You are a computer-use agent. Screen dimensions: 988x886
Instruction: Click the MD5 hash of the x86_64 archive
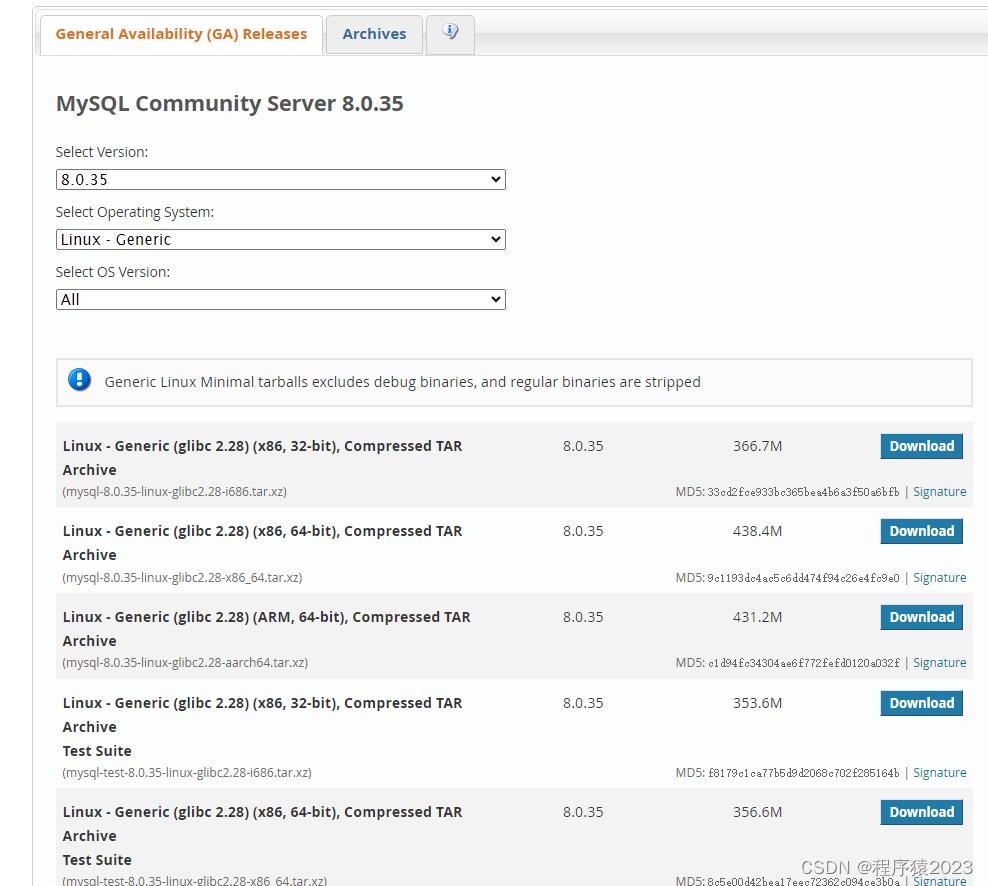point(803,578)
